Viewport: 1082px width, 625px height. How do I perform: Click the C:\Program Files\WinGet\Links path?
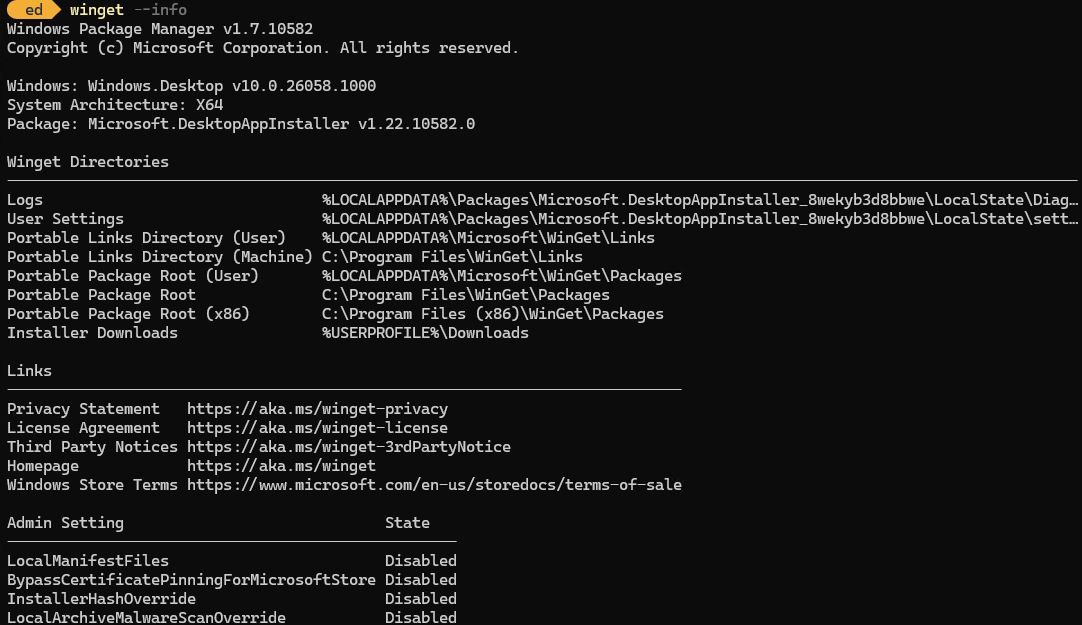[x=452, y=257]
